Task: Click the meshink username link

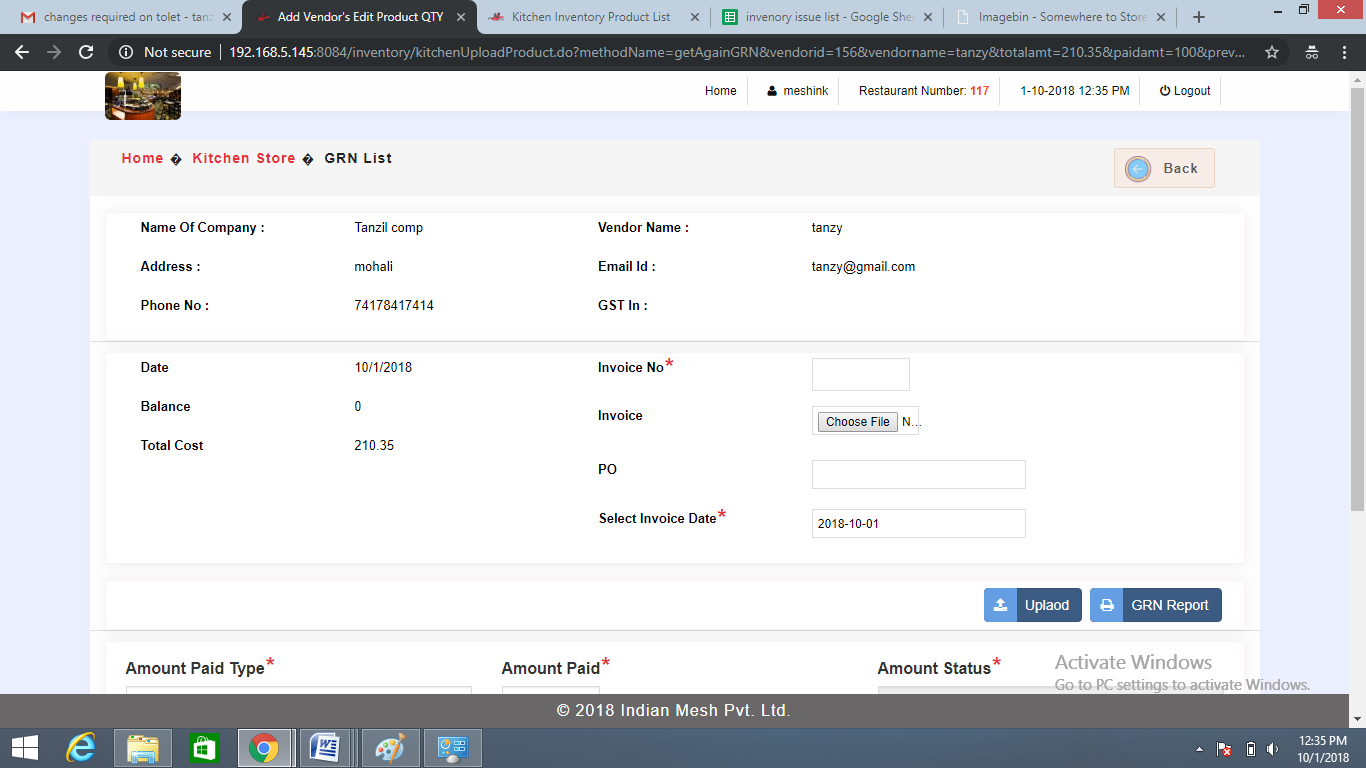Action: 805,91
